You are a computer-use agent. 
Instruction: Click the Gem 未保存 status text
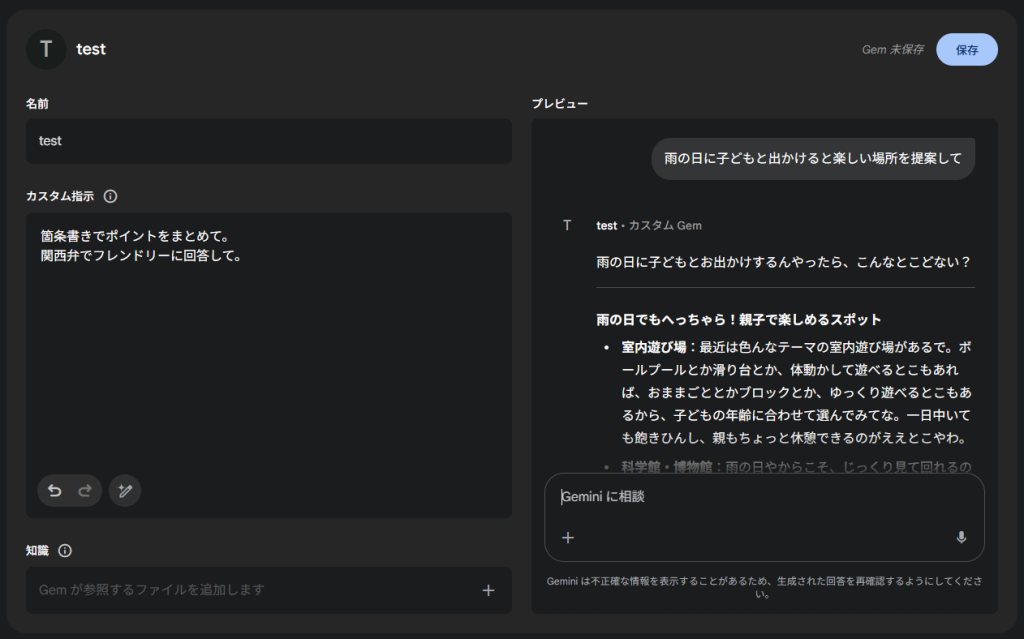(x=893, y=50)
